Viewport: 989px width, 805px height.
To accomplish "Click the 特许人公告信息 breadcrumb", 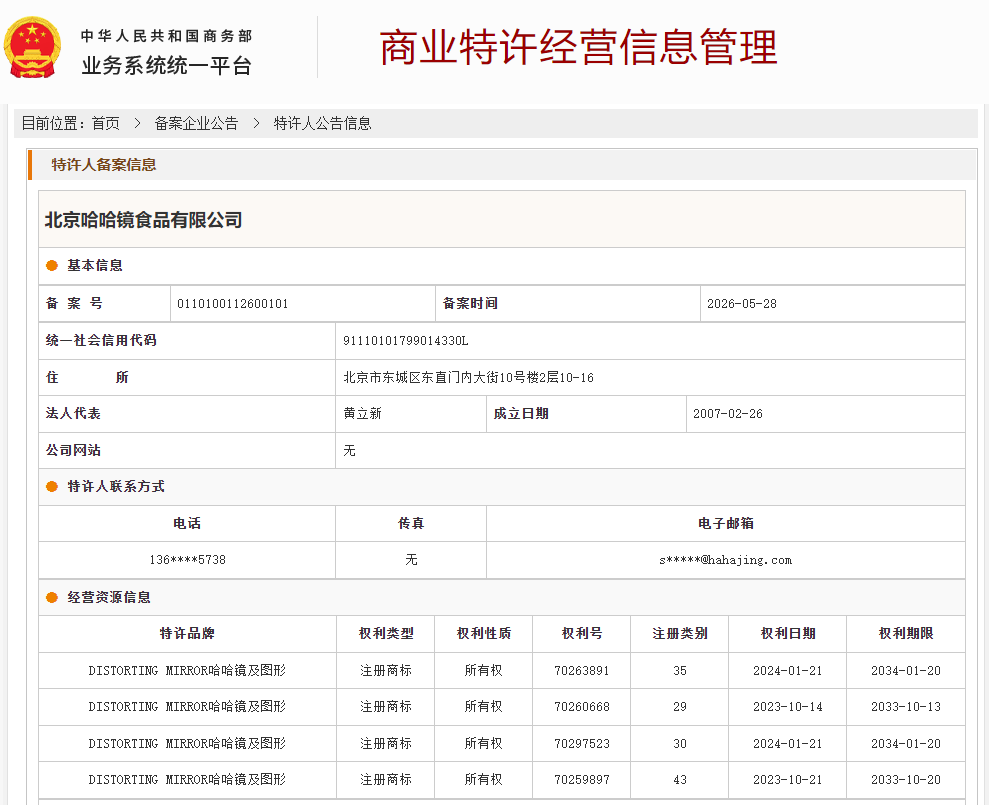I will pos(322,124).
